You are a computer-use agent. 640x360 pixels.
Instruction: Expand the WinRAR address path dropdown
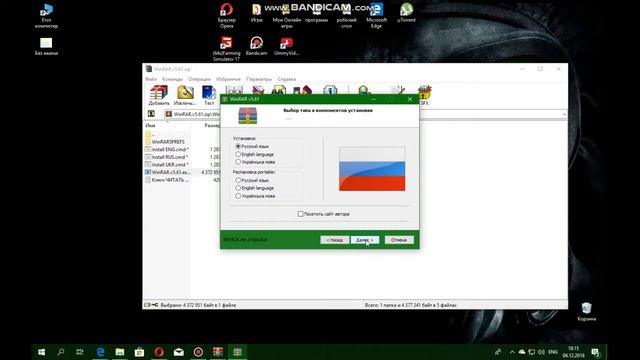(x=564, y=114)
